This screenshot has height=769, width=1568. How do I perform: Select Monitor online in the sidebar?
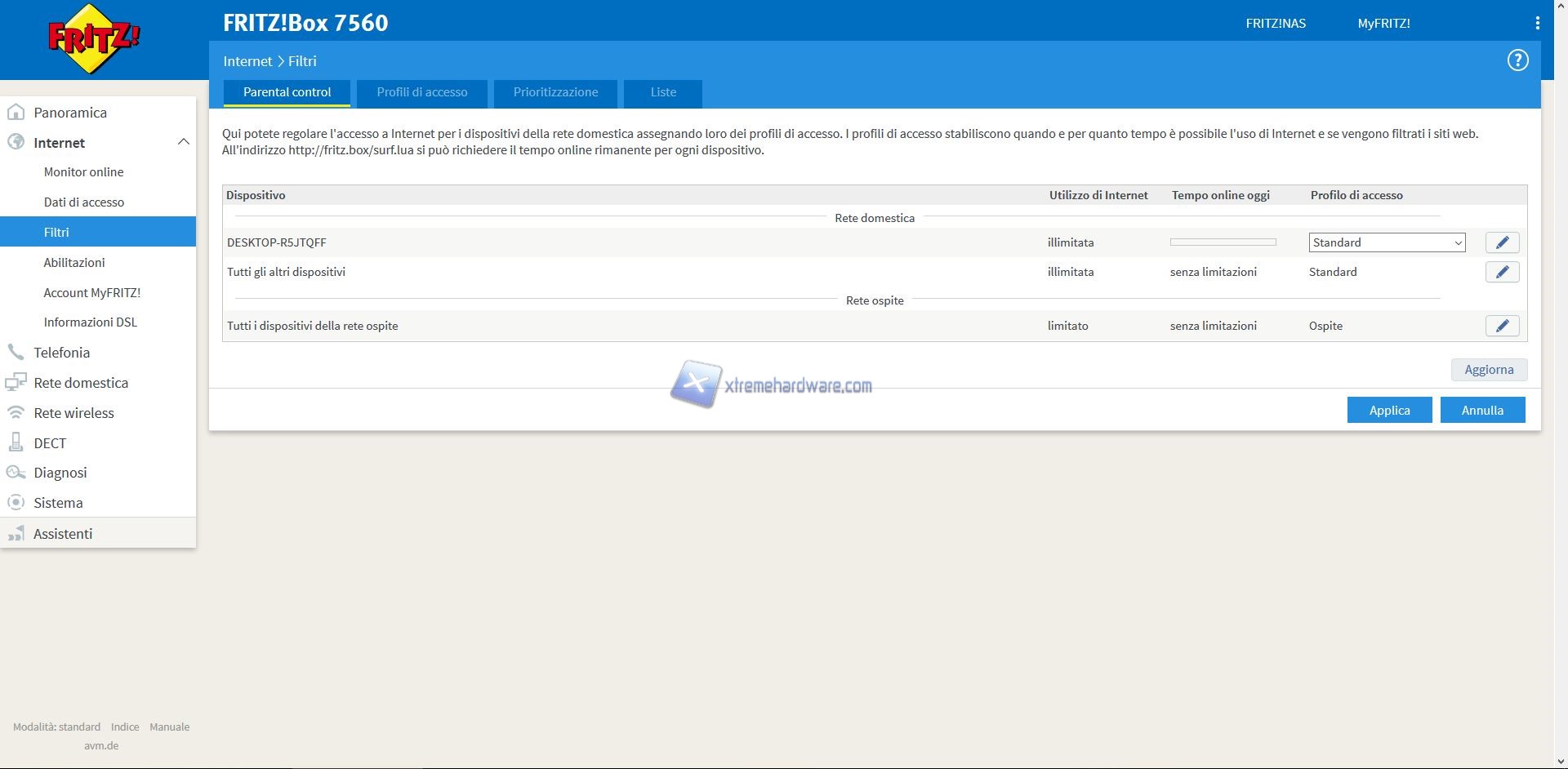[83, 172]
